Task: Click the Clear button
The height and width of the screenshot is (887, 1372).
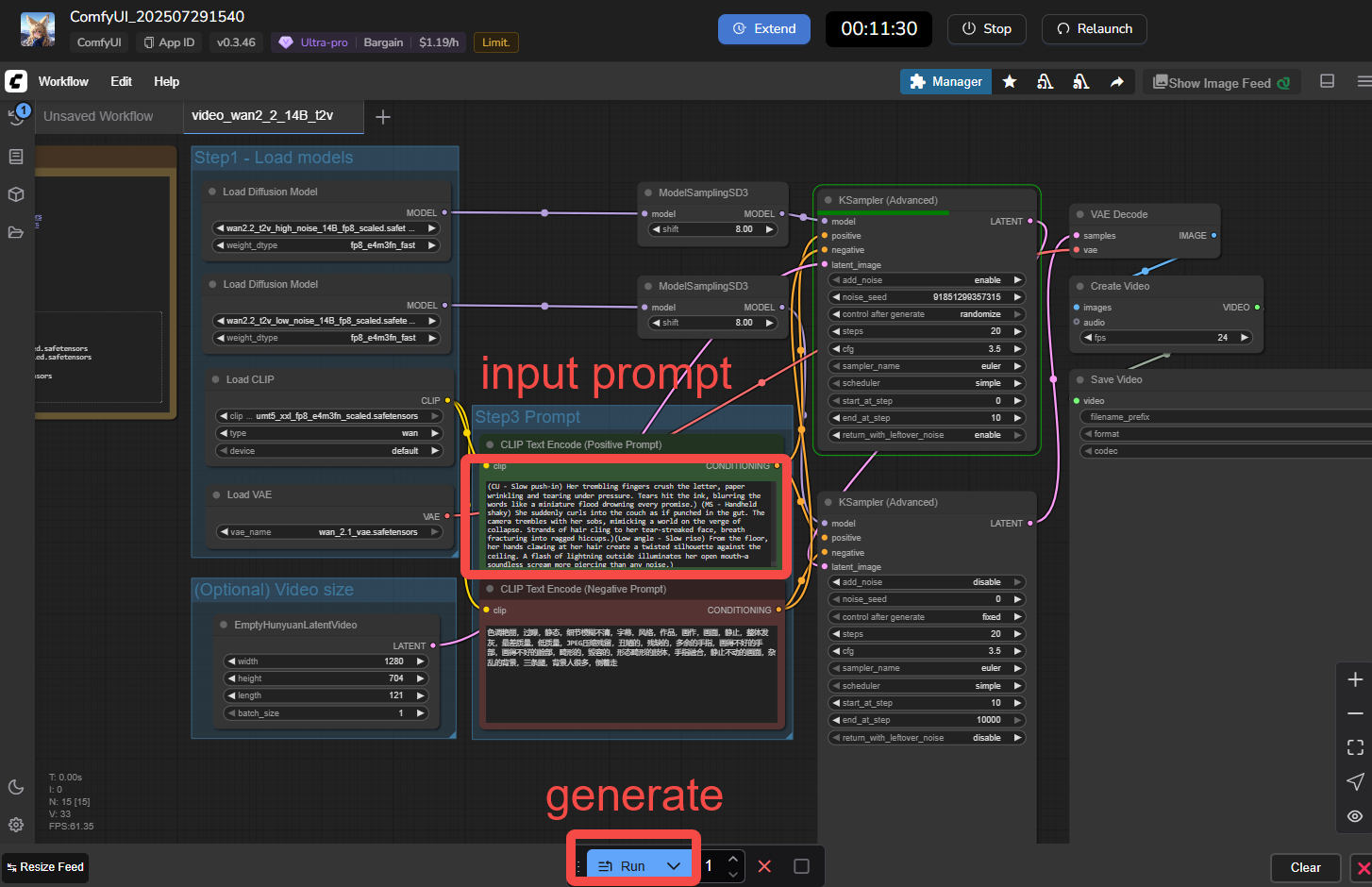Action: [1306, 867]
